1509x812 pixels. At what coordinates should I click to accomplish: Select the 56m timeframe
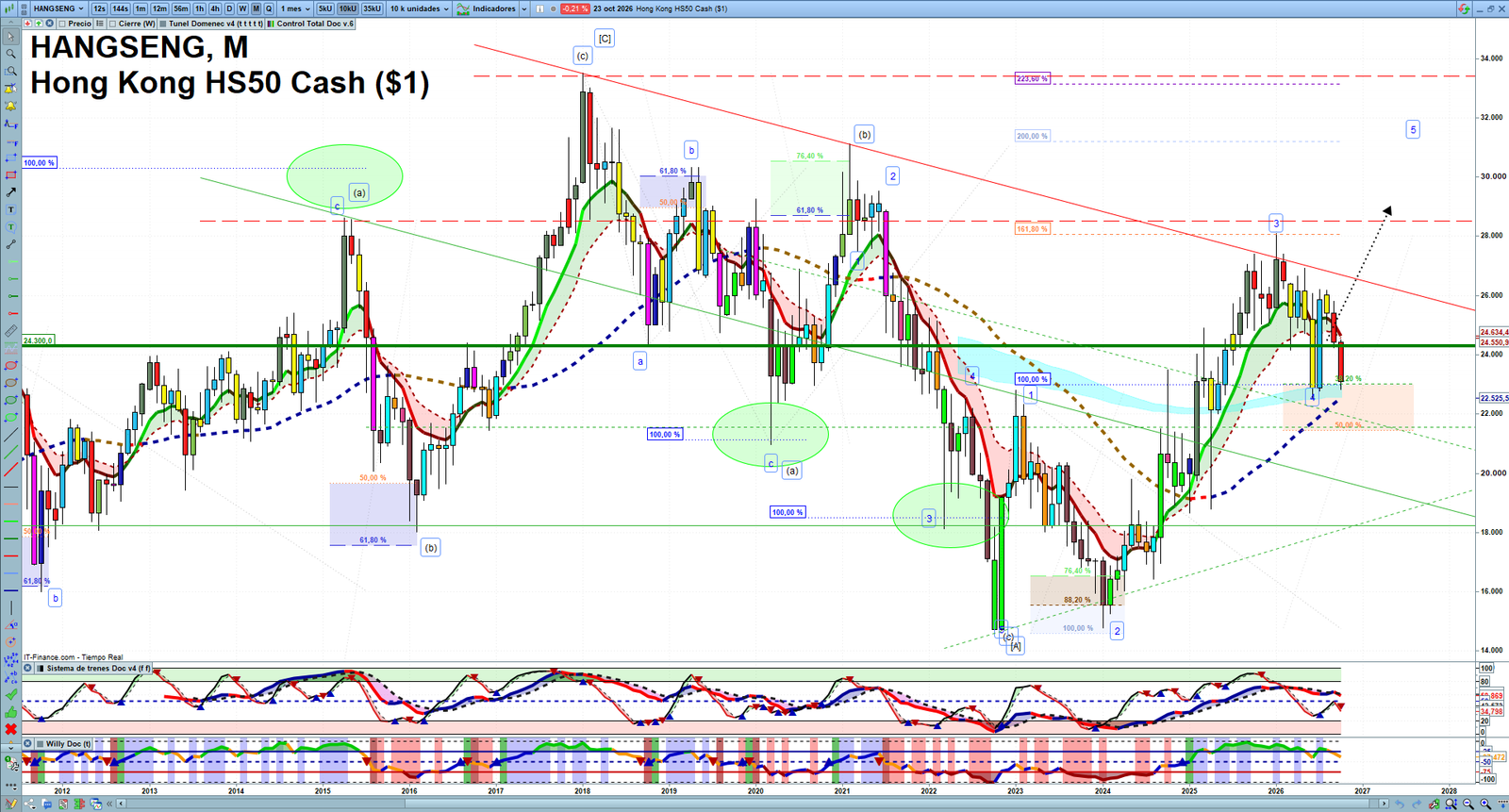point(180,8)
